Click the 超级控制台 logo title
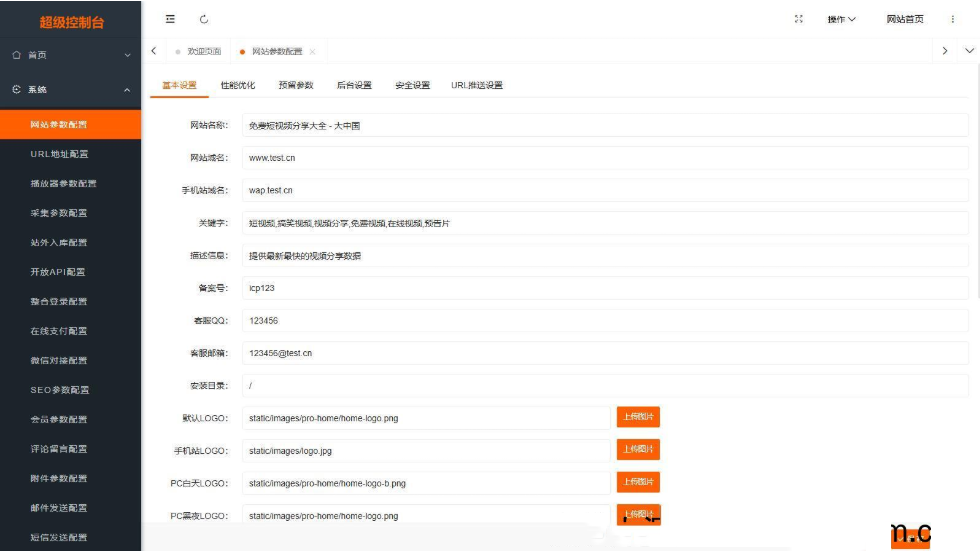 pyautogui.click(x=71, y=22)
